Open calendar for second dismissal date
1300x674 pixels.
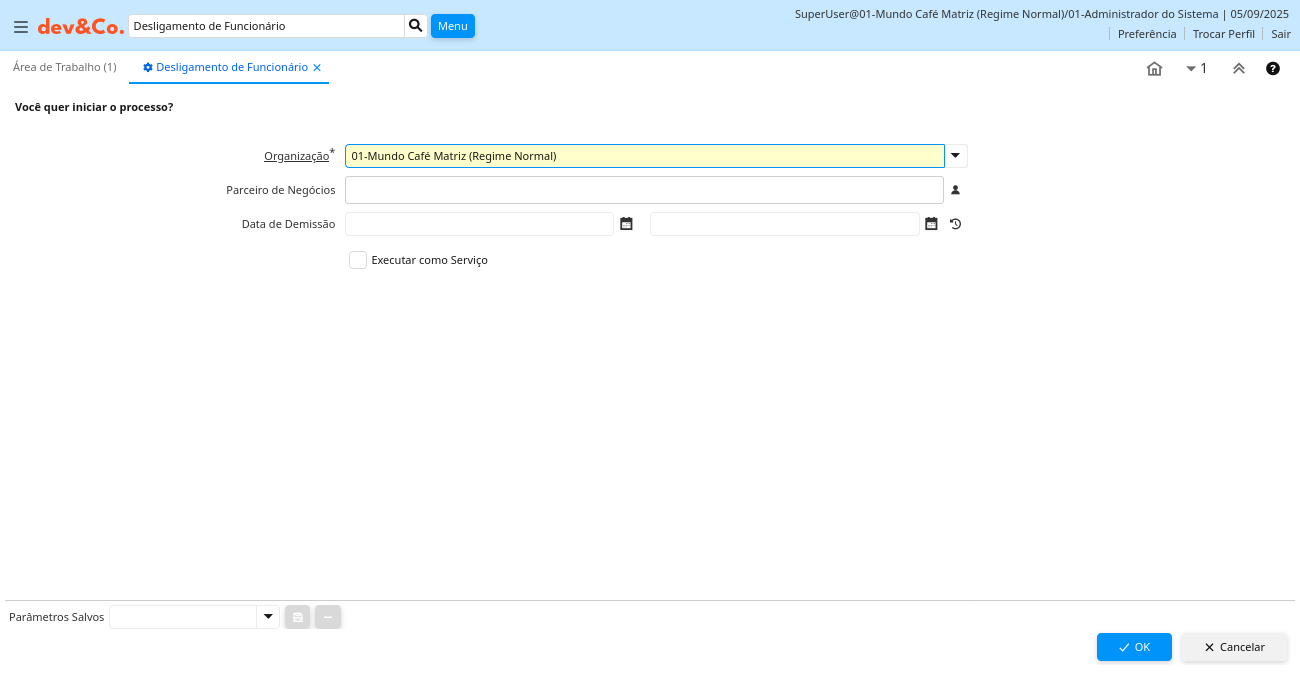click(931, 224)
